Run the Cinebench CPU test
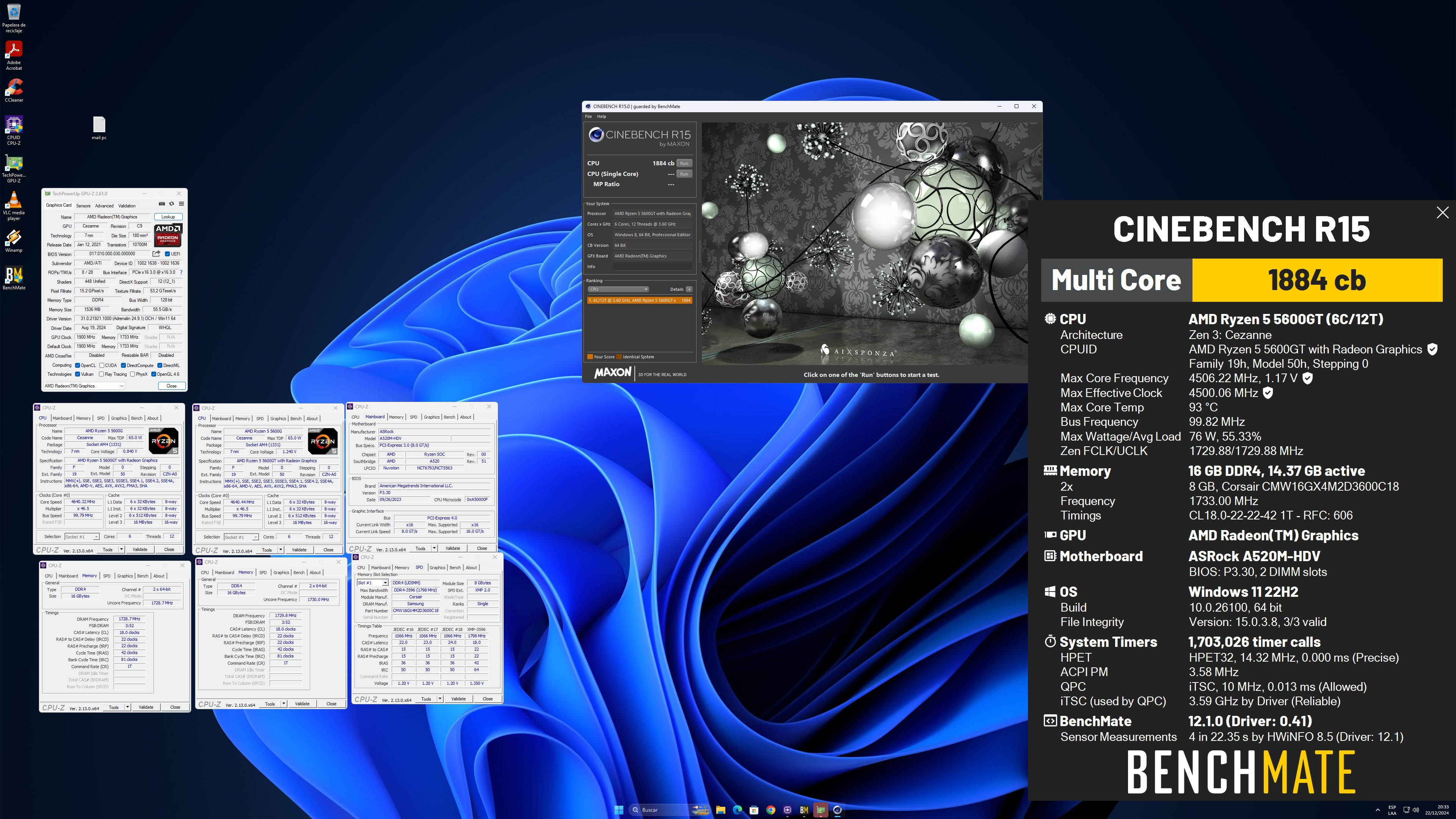Viewport: 1456px width, 819px height. 684,163
